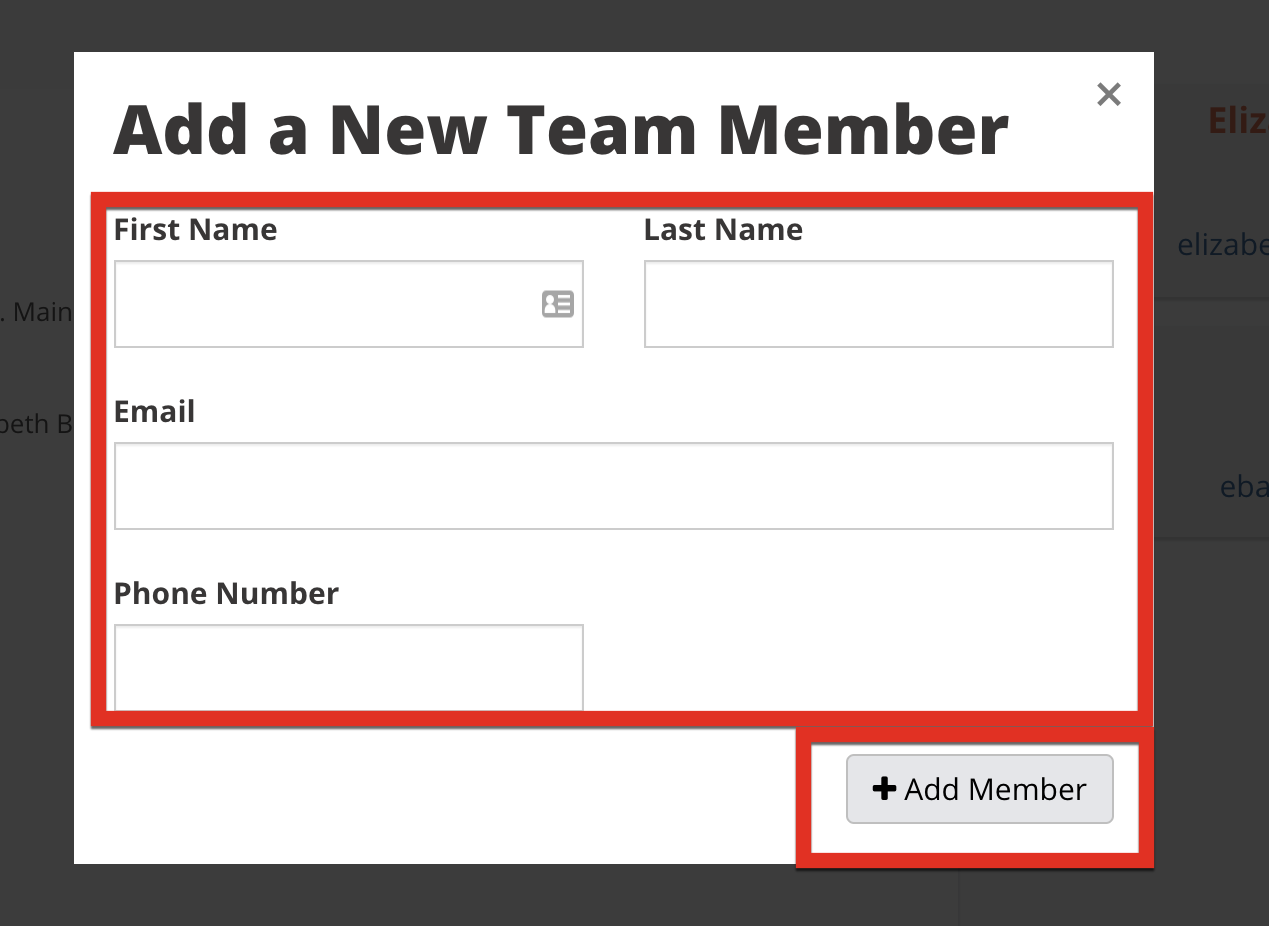Click the First Name label
Screen dimensions: 1269x926
[196, 230]
